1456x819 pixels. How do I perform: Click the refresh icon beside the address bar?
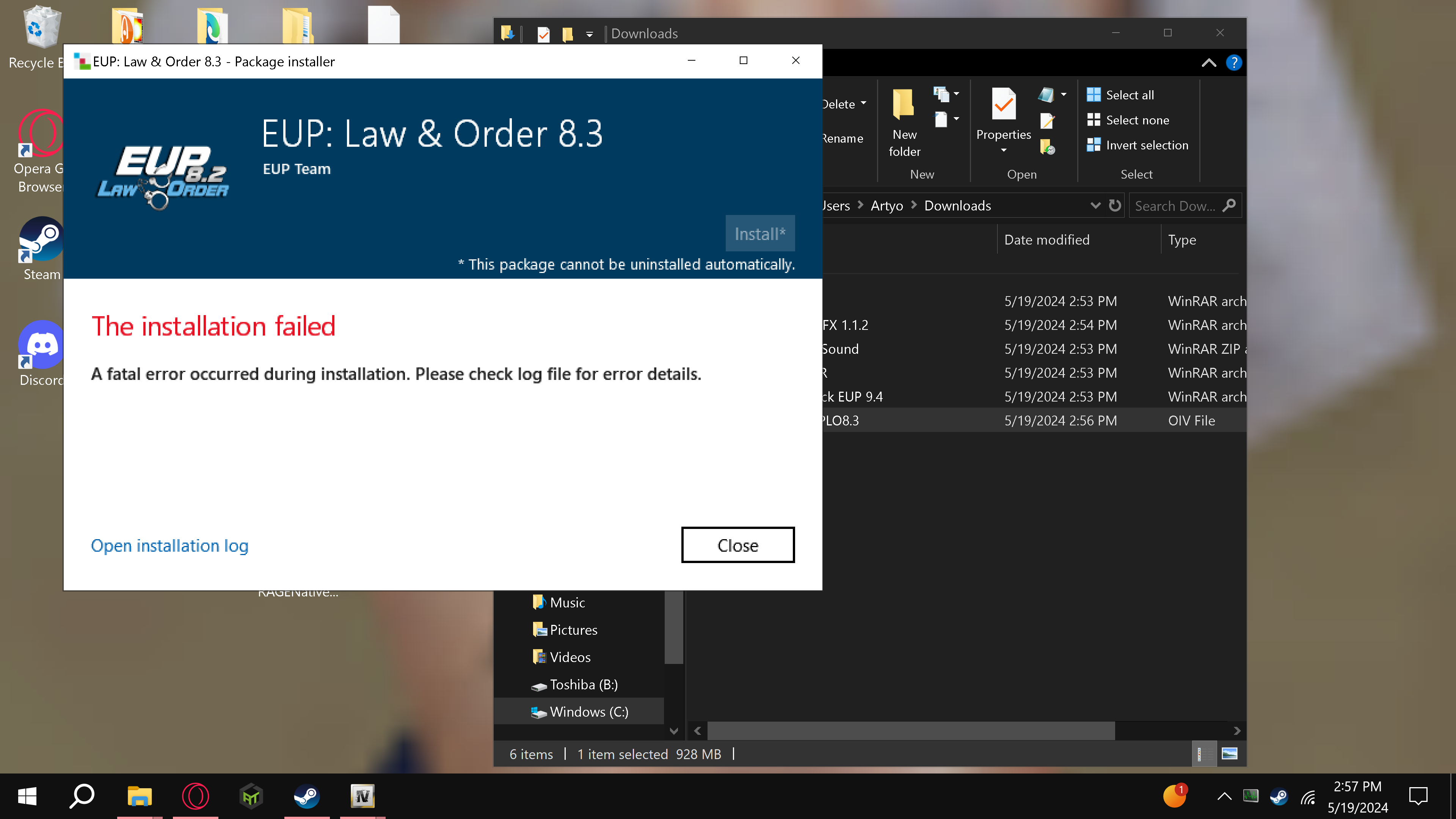pos(1115,206)
